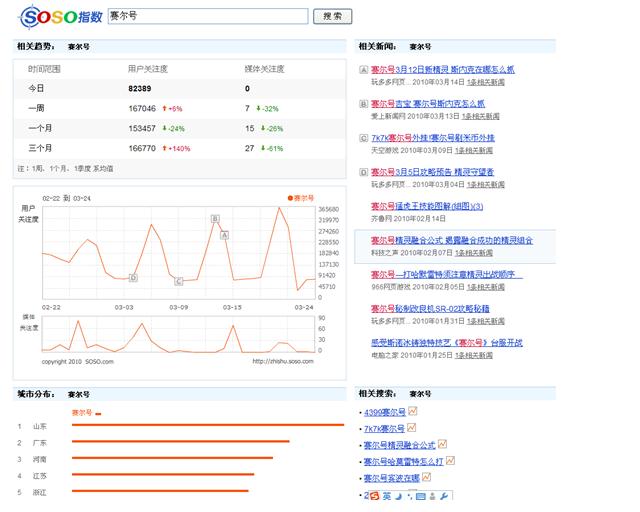This screenshot has height=512, width=640.
Task: Open related search 4399赛尔号
Action: click(x=385, y=412)
